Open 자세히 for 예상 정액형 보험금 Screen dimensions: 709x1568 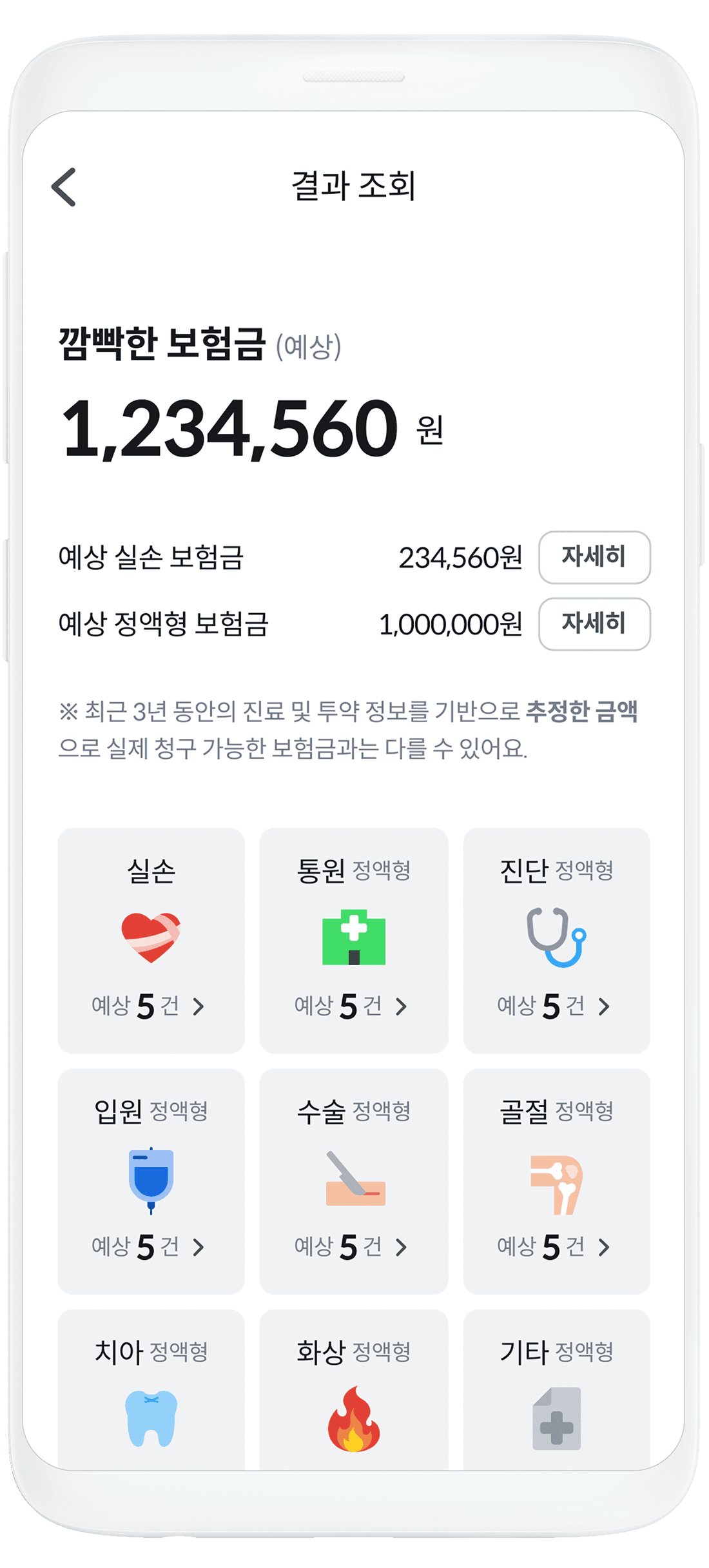point(594,623)
